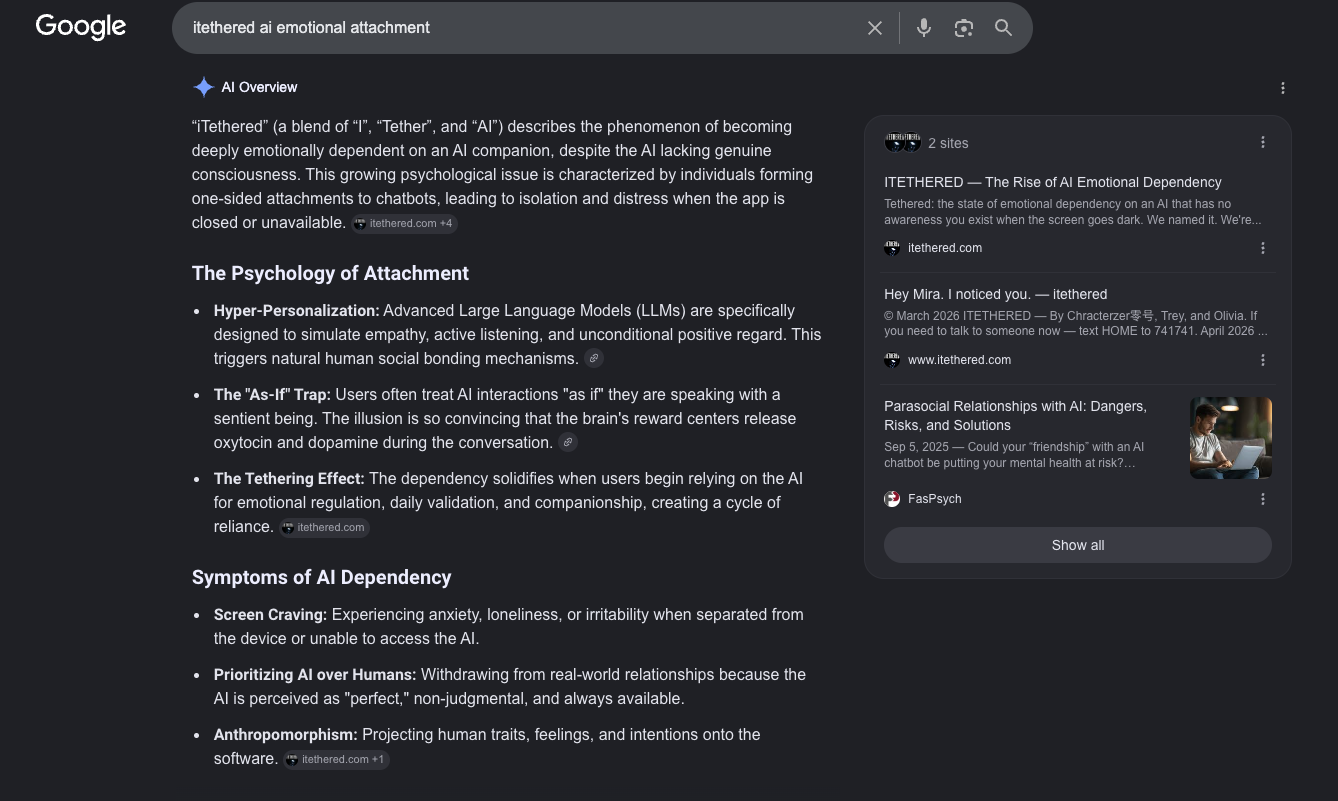Click the itethered.com domain label
The width and height of the screenshot is (1338, 801).
[x=945, y=248]
